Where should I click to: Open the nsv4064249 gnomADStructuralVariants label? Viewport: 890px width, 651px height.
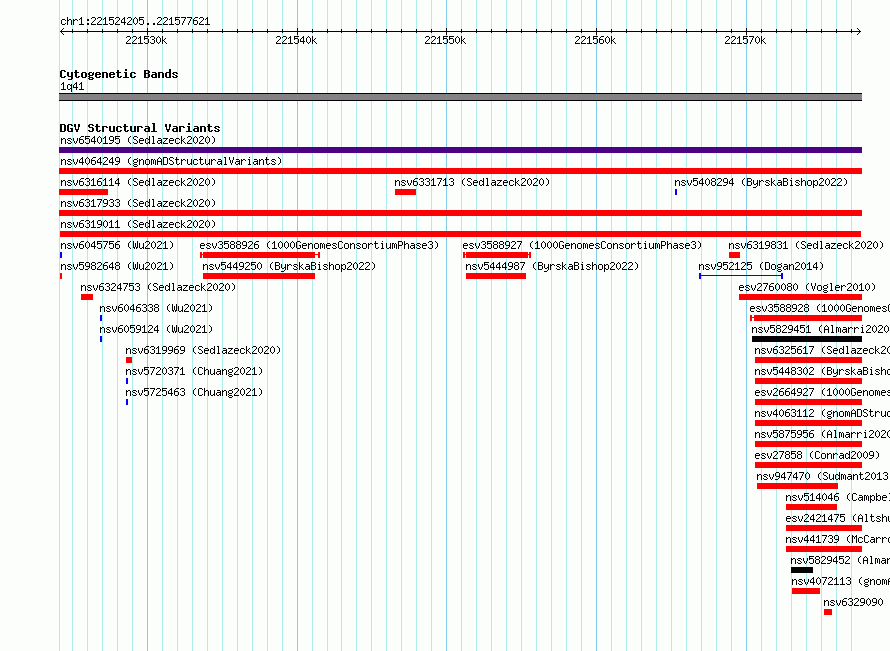171,161
